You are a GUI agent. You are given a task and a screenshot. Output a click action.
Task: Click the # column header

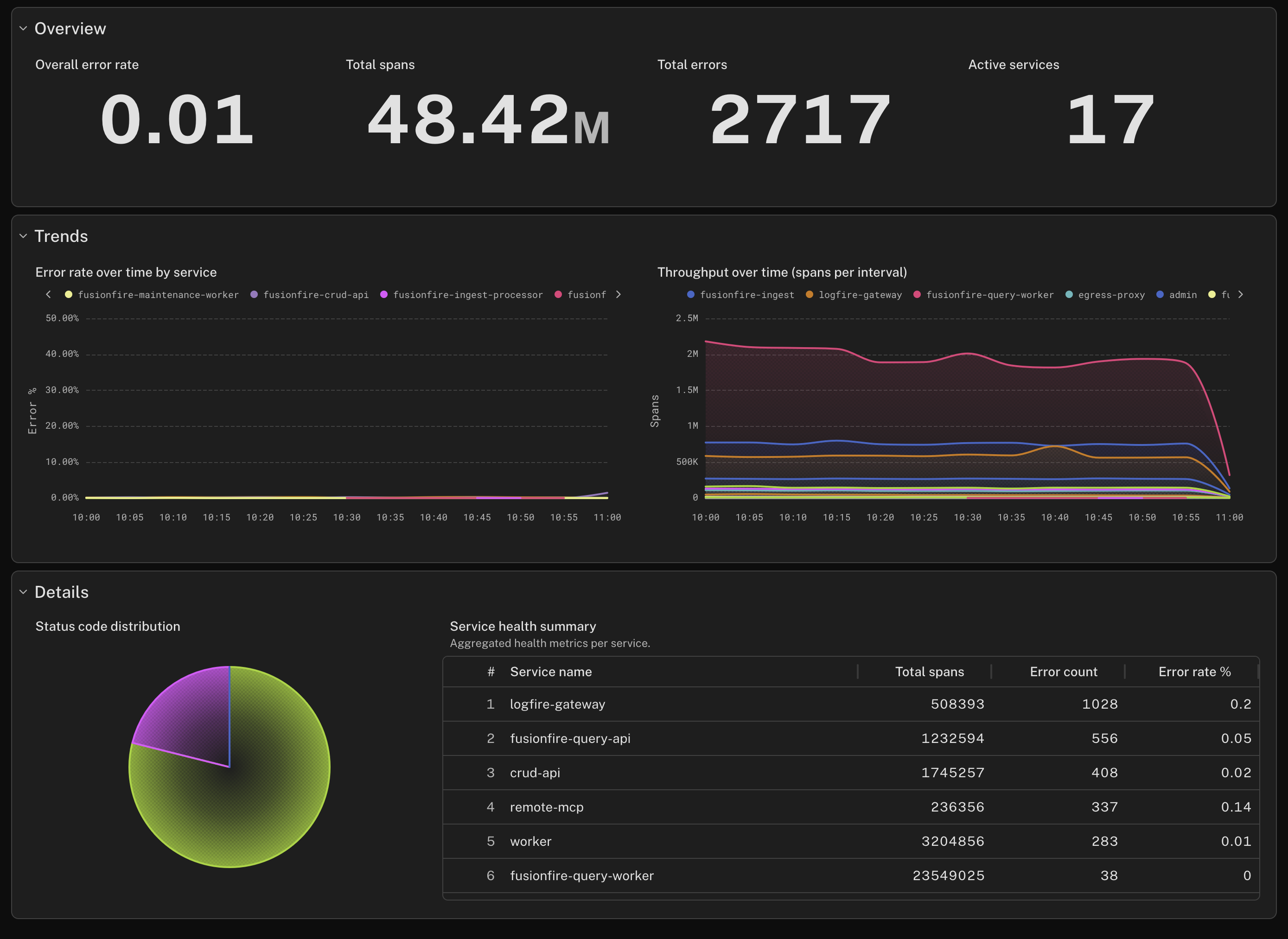(491, 672)
